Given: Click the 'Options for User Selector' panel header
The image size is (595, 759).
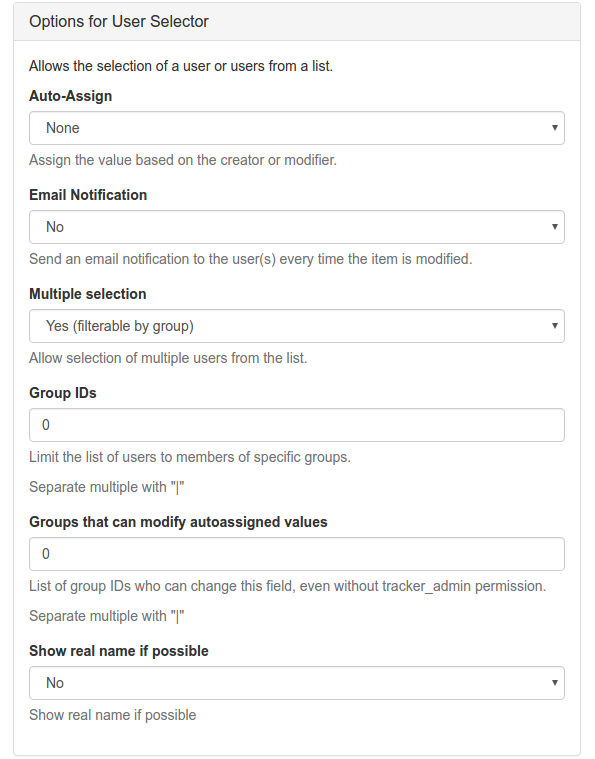Looking at the screenshot, I should pyautogui.click(x=297, y=22).
